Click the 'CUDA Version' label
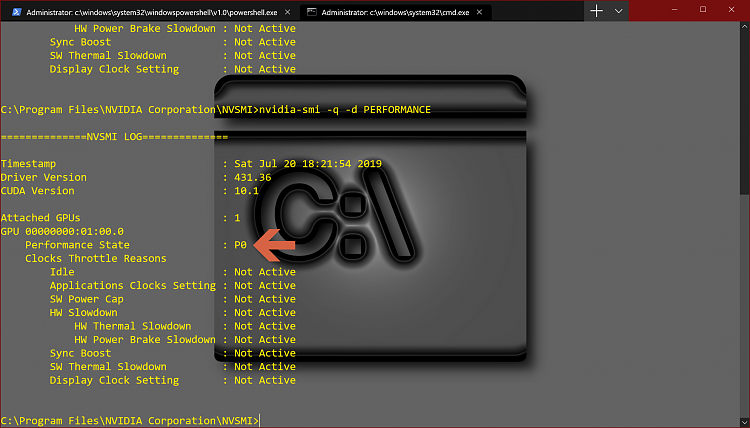Viewport: 750px width, 428px height. 38,191
